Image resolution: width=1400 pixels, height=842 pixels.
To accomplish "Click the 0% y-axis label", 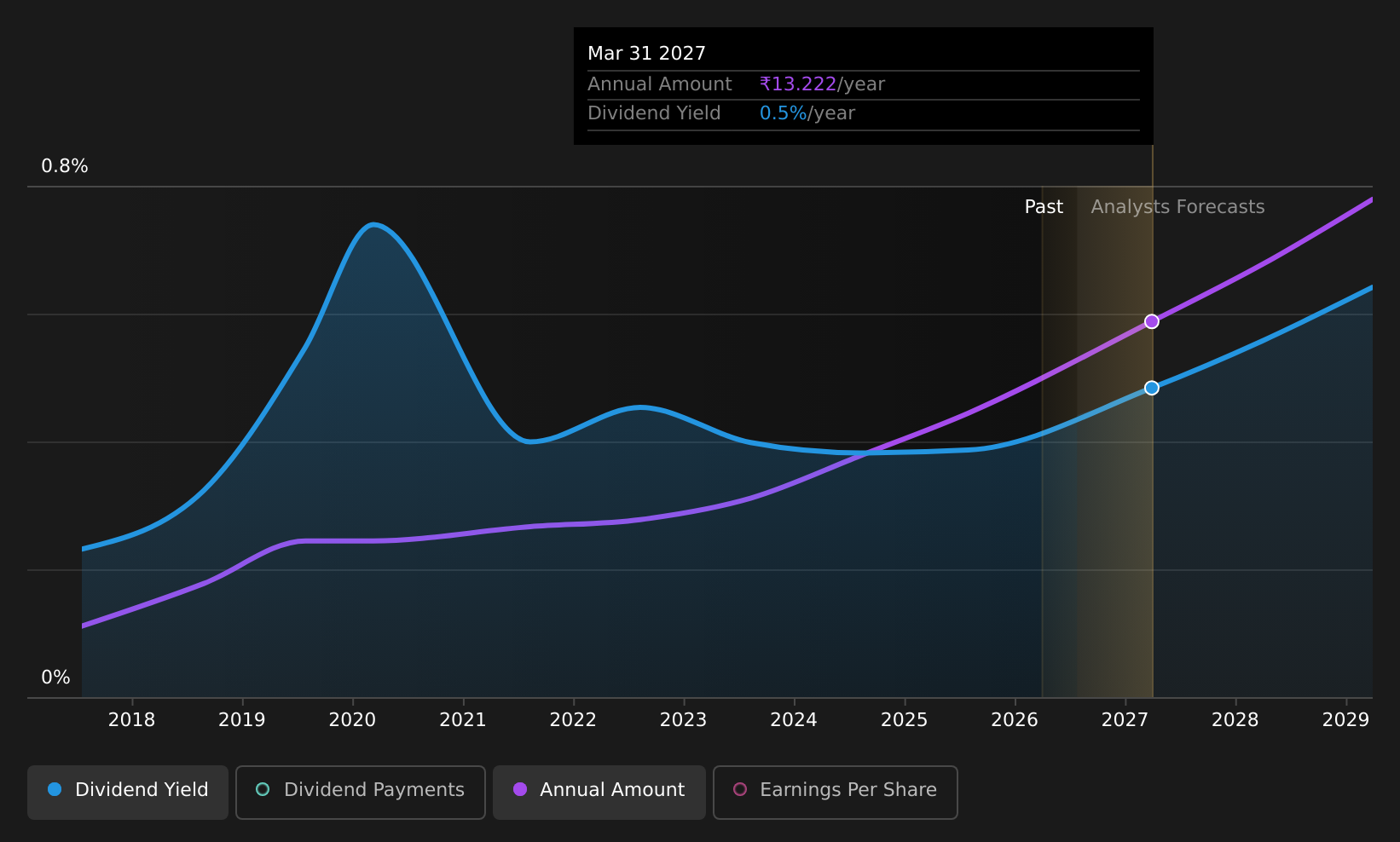I will coord(56,678).
